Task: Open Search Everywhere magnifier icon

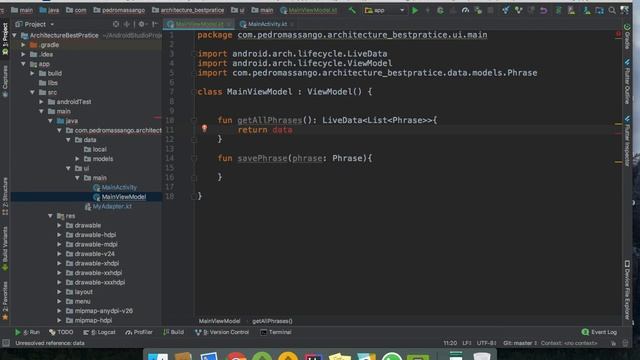Action: coord(612,10)
